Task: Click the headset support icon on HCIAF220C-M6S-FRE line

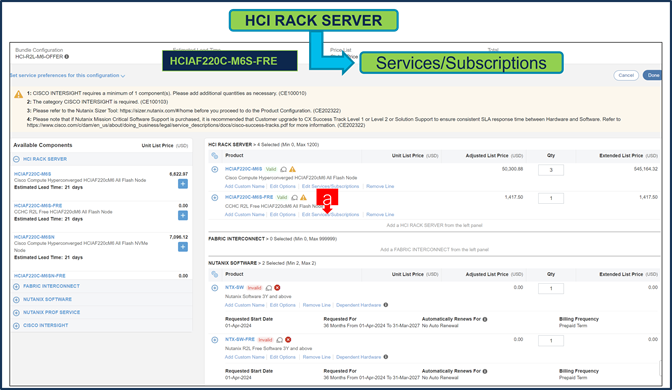Action: tap(294, 198)
